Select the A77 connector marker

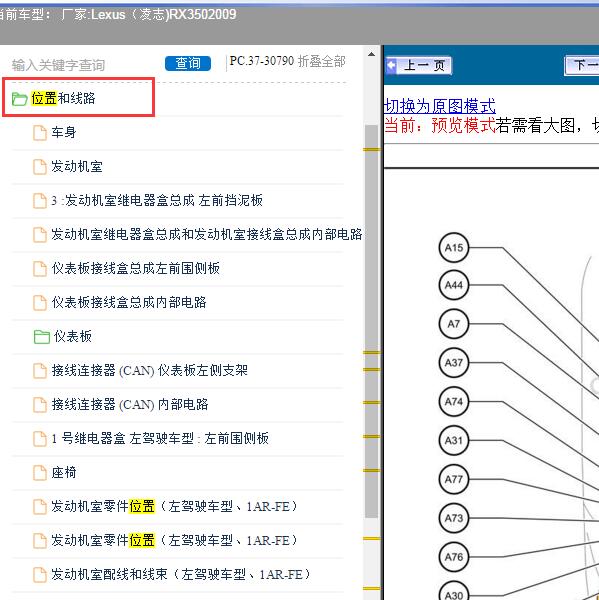coord(454,479)
